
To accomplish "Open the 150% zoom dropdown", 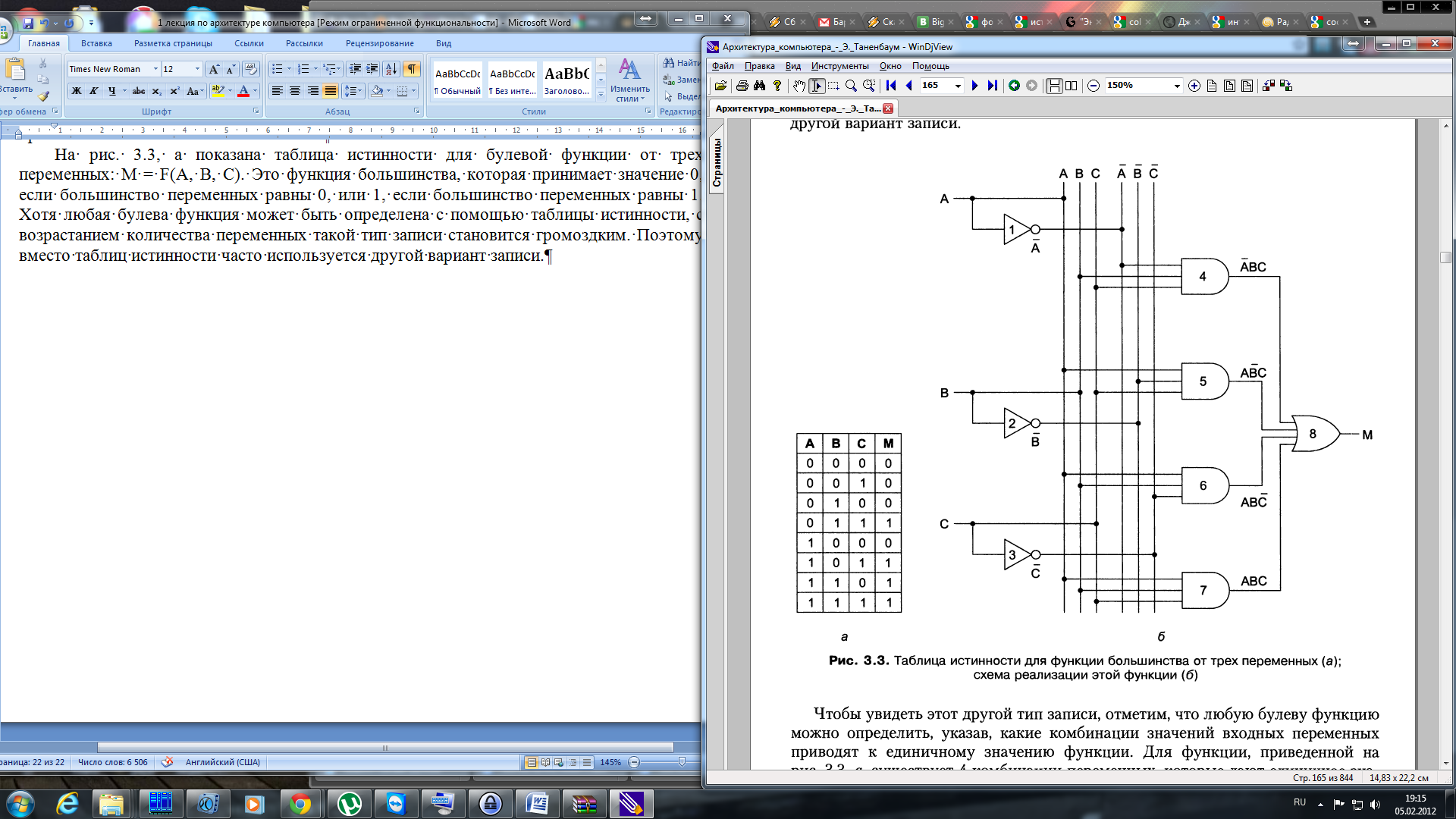I will coord(1177,86).
